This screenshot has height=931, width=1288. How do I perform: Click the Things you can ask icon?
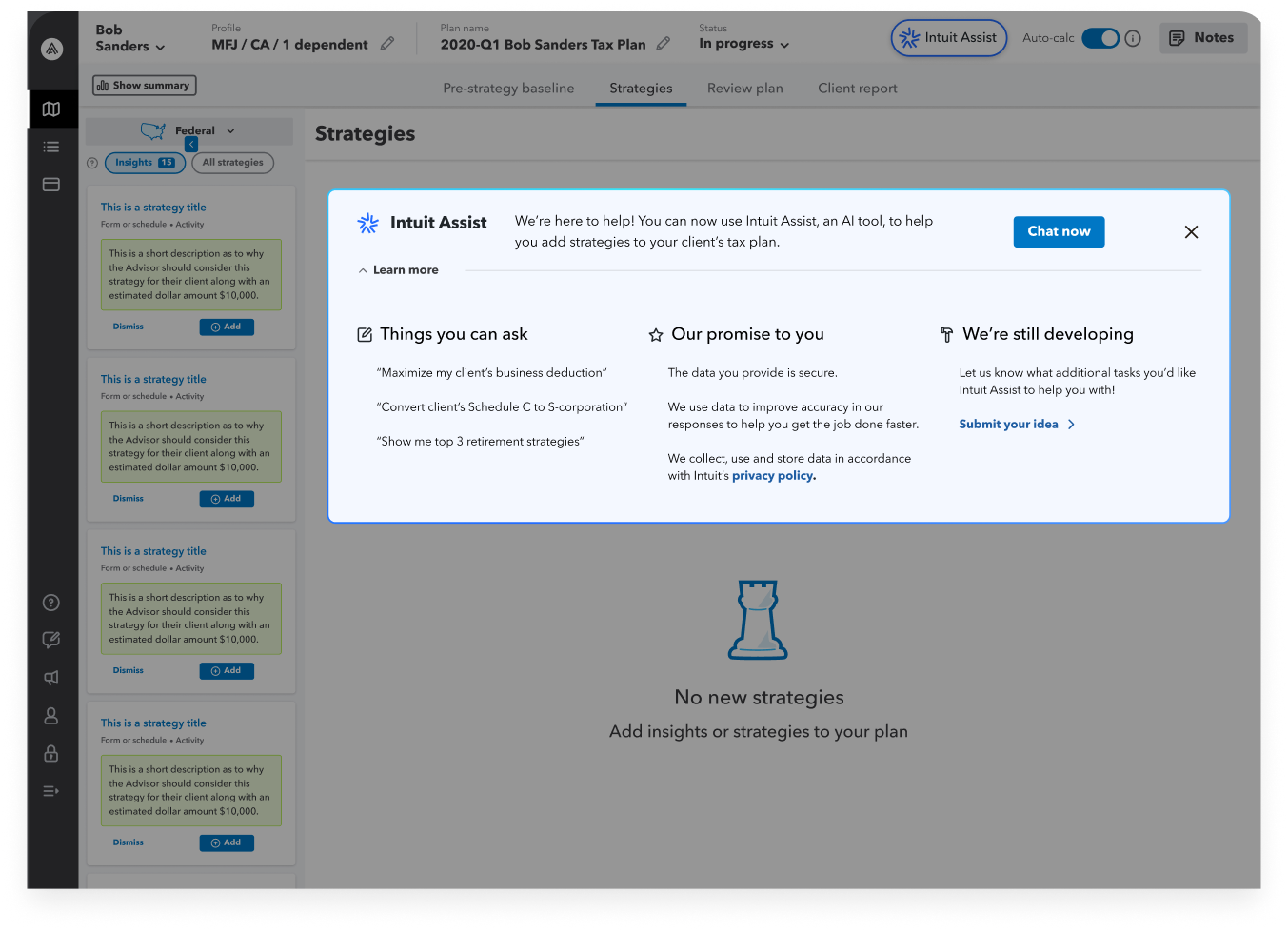tap(365, 335)
